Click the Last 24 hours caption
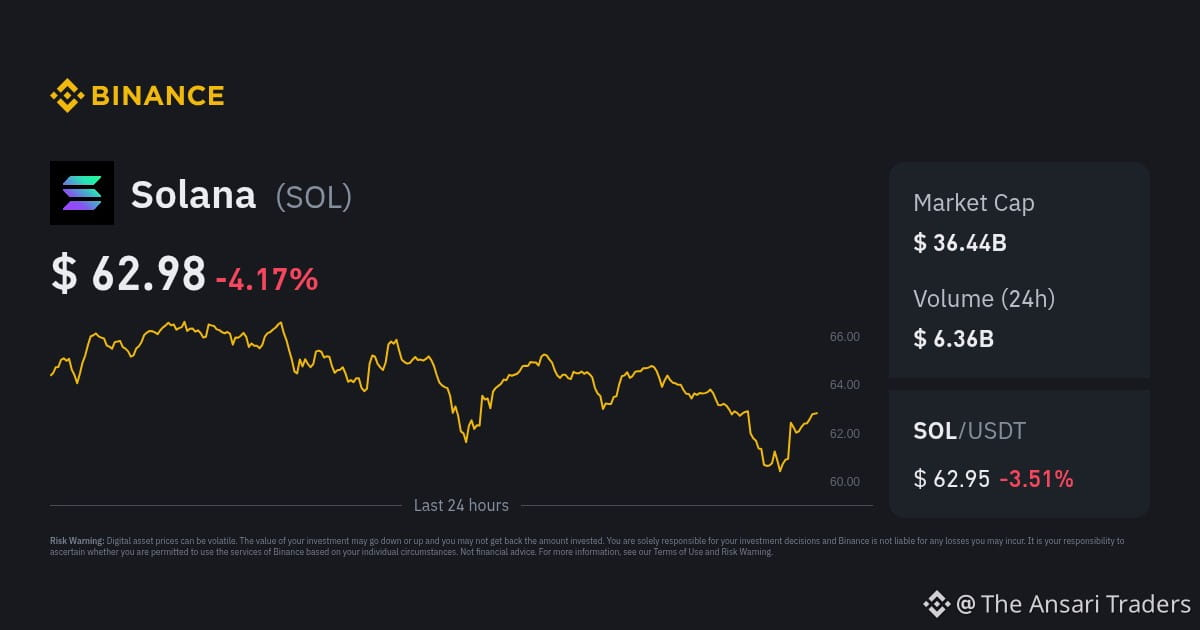 pos(461,505)
